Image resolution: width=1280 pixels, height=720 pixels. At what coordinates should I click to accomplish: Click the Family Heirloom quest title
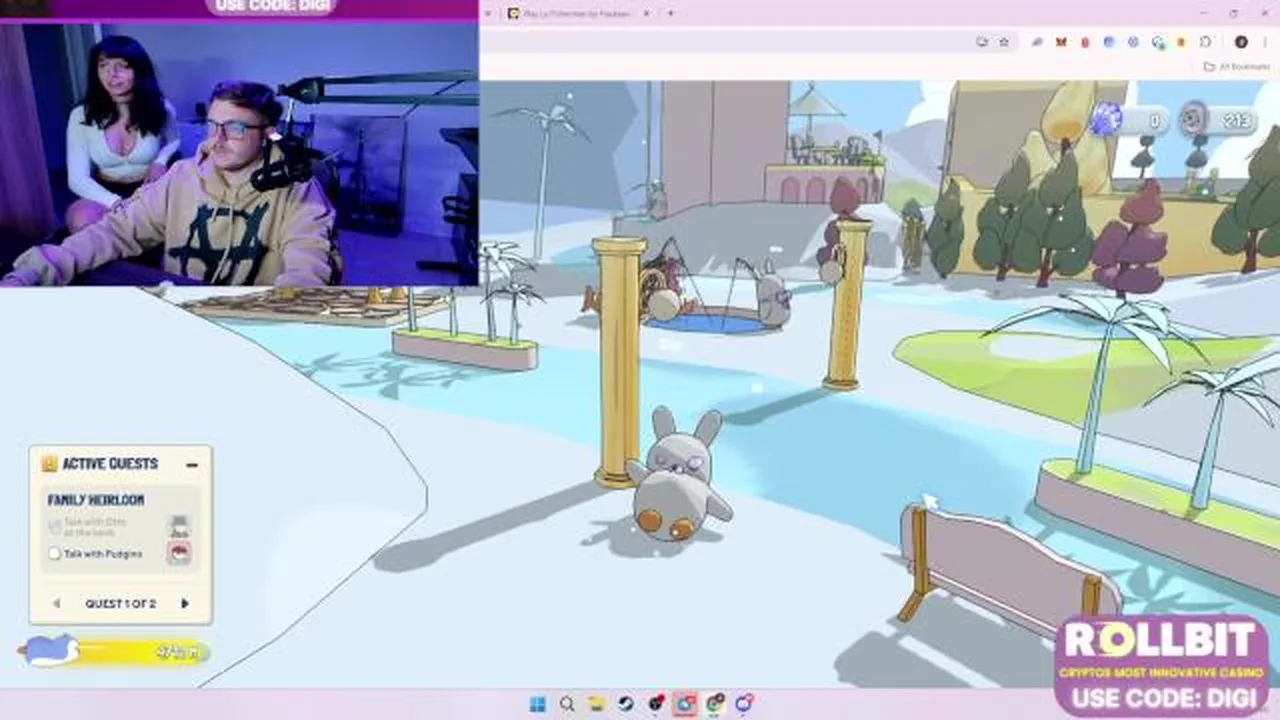[x=96, y=499]
